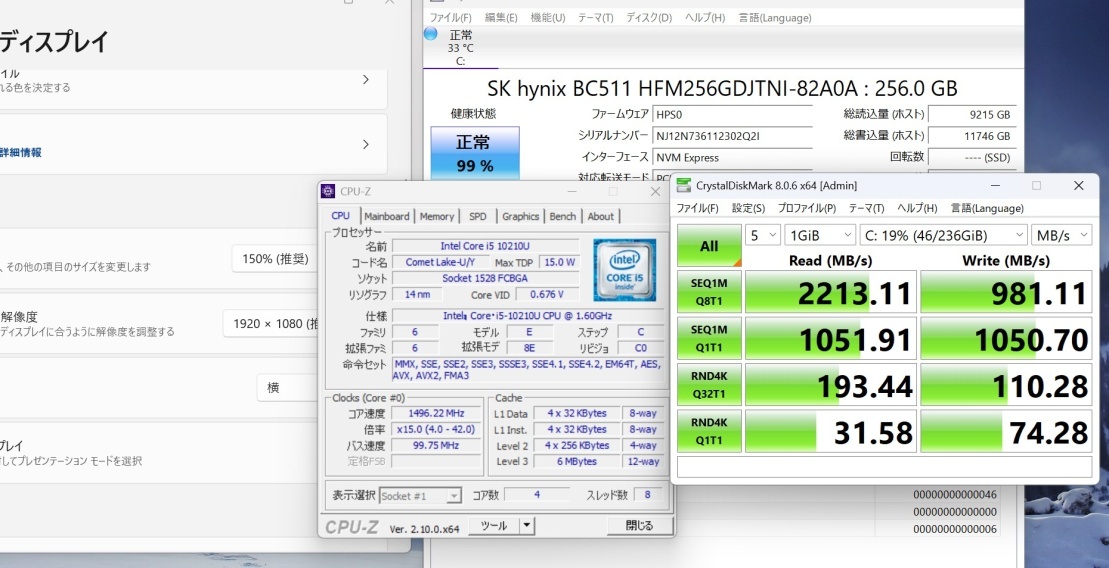The height and width of the screenshot is (568, 1109).
Task: Click the 正常 99% health status box
Action: pos(475,153)
